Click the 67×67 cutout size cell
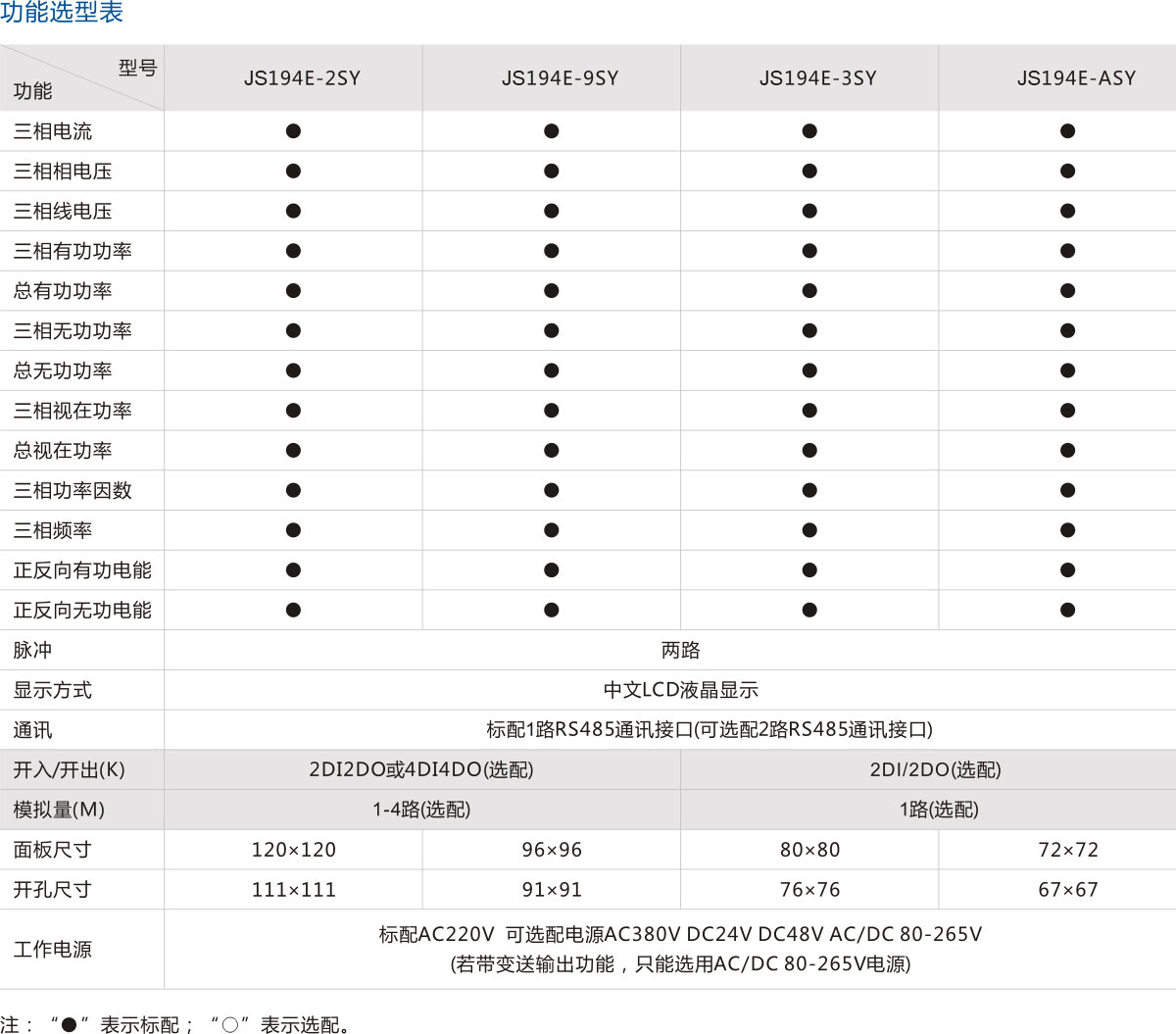The image size is (1176, 1034). pyautogui.click(x=1067, y=890)
